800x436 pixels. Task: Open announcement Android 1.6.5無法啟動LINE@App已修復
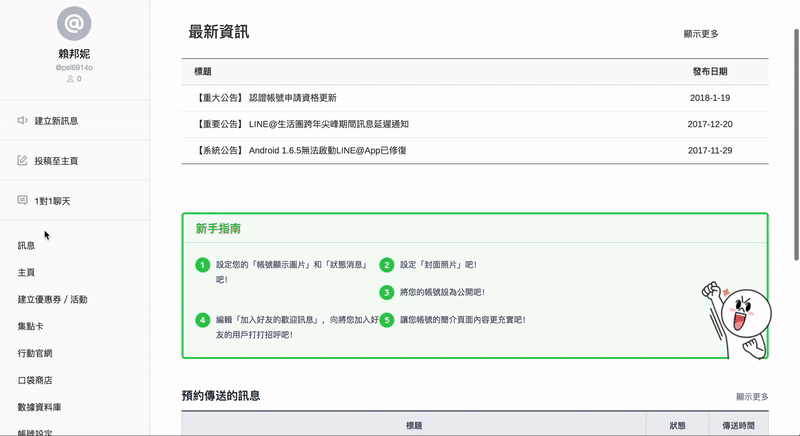pos(328,150)
